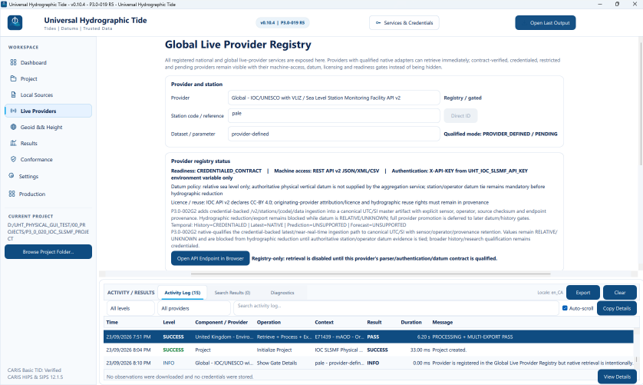Toggle the Auto-scroll checkbox
The width and height of the screenshot is (643, 385).
point(565,308)
